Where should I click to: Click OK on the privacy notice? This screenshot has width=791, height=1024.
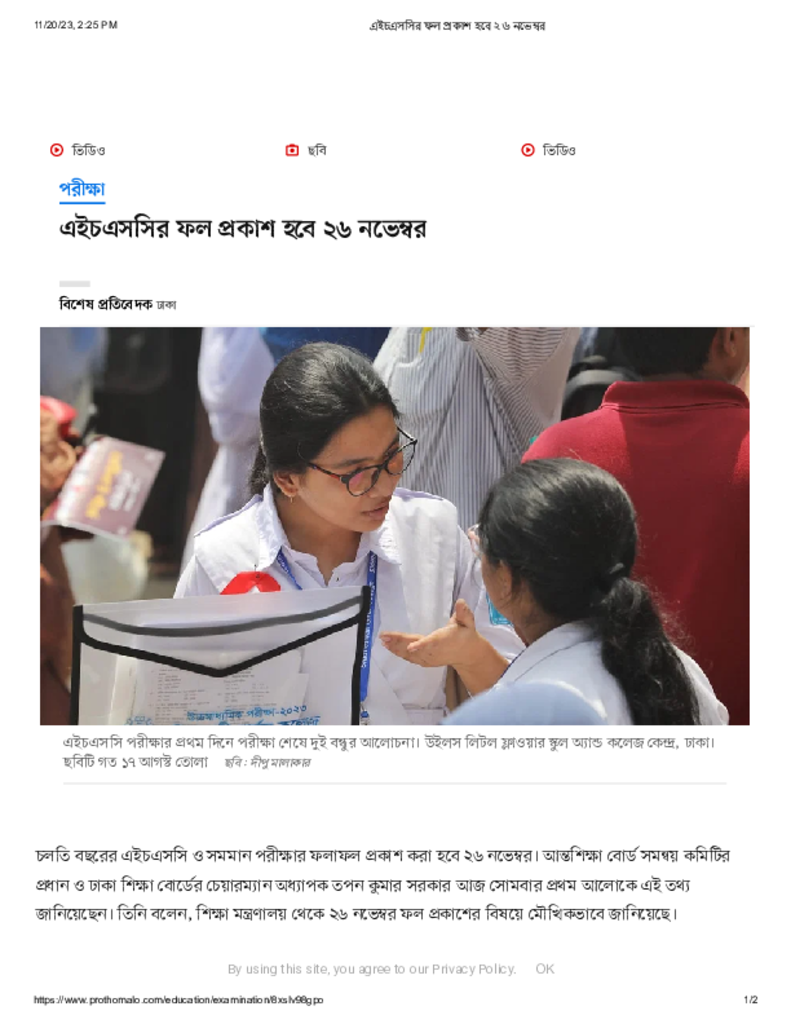(545, 969)
